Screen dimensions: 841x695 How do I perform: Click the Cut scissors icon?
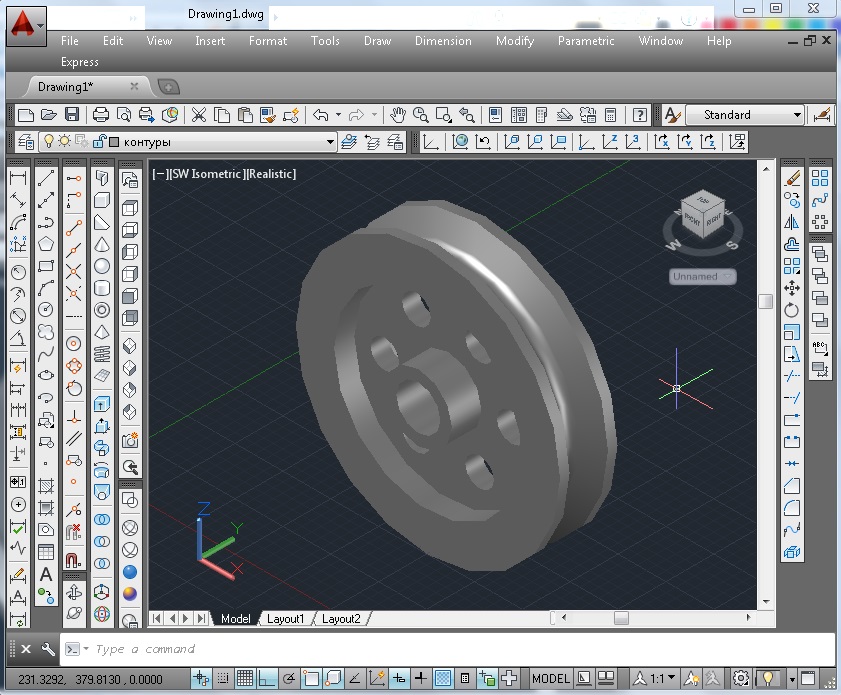click(x=199, y=115)
